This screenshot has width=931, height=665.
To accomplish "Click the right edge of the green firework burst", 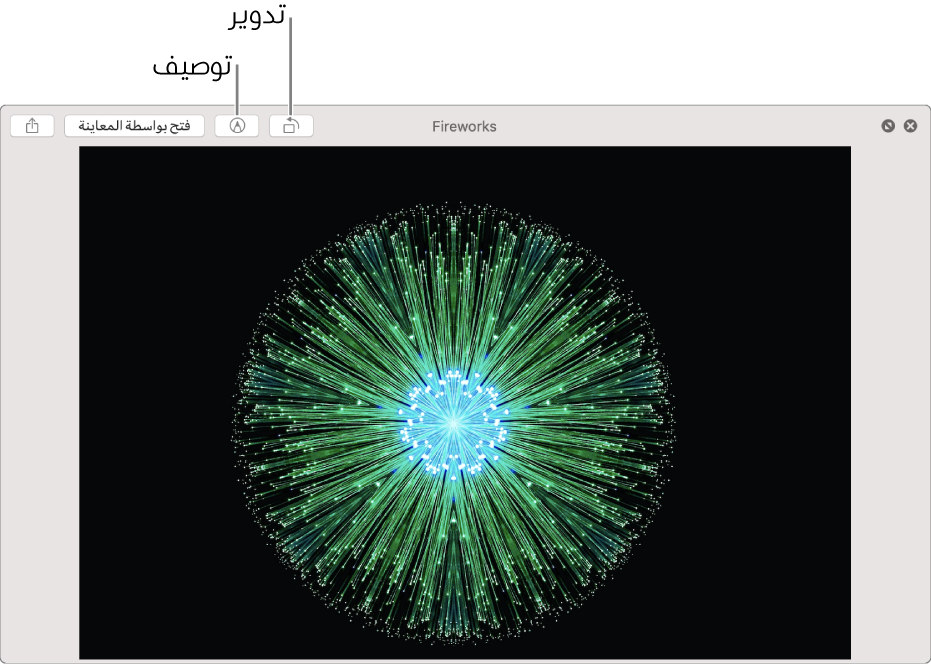I will [x=668, y=425].
